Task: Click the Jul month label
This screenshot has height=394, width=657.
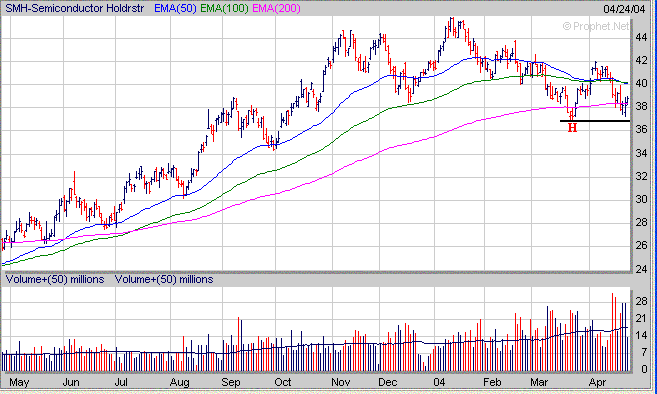Action: click(x=121, y=382)
